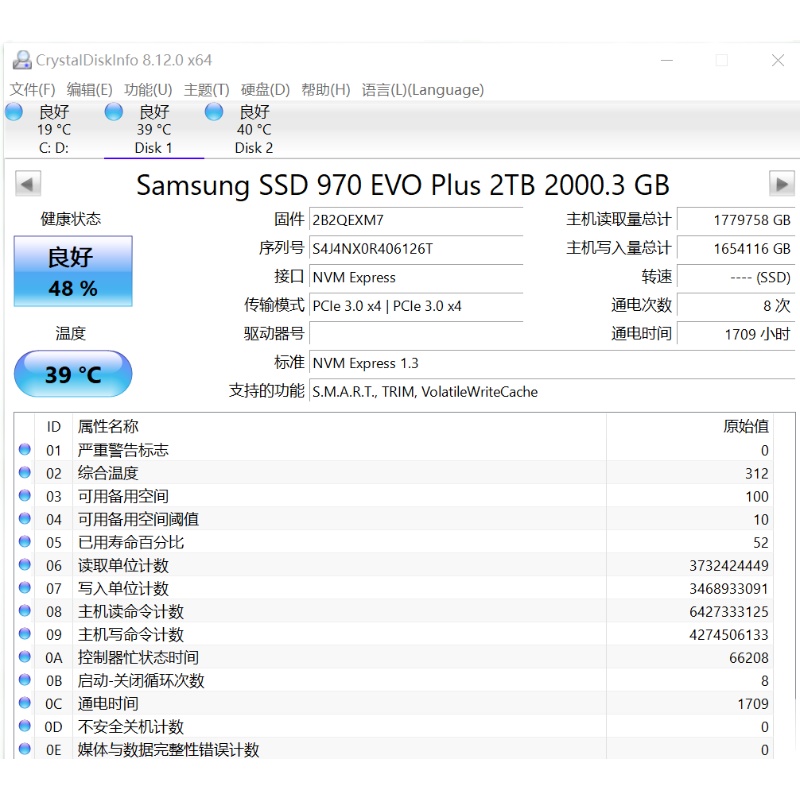Click the 39 °C temperature button
Screen dimensions: 800x800
(x=73, y=374)
